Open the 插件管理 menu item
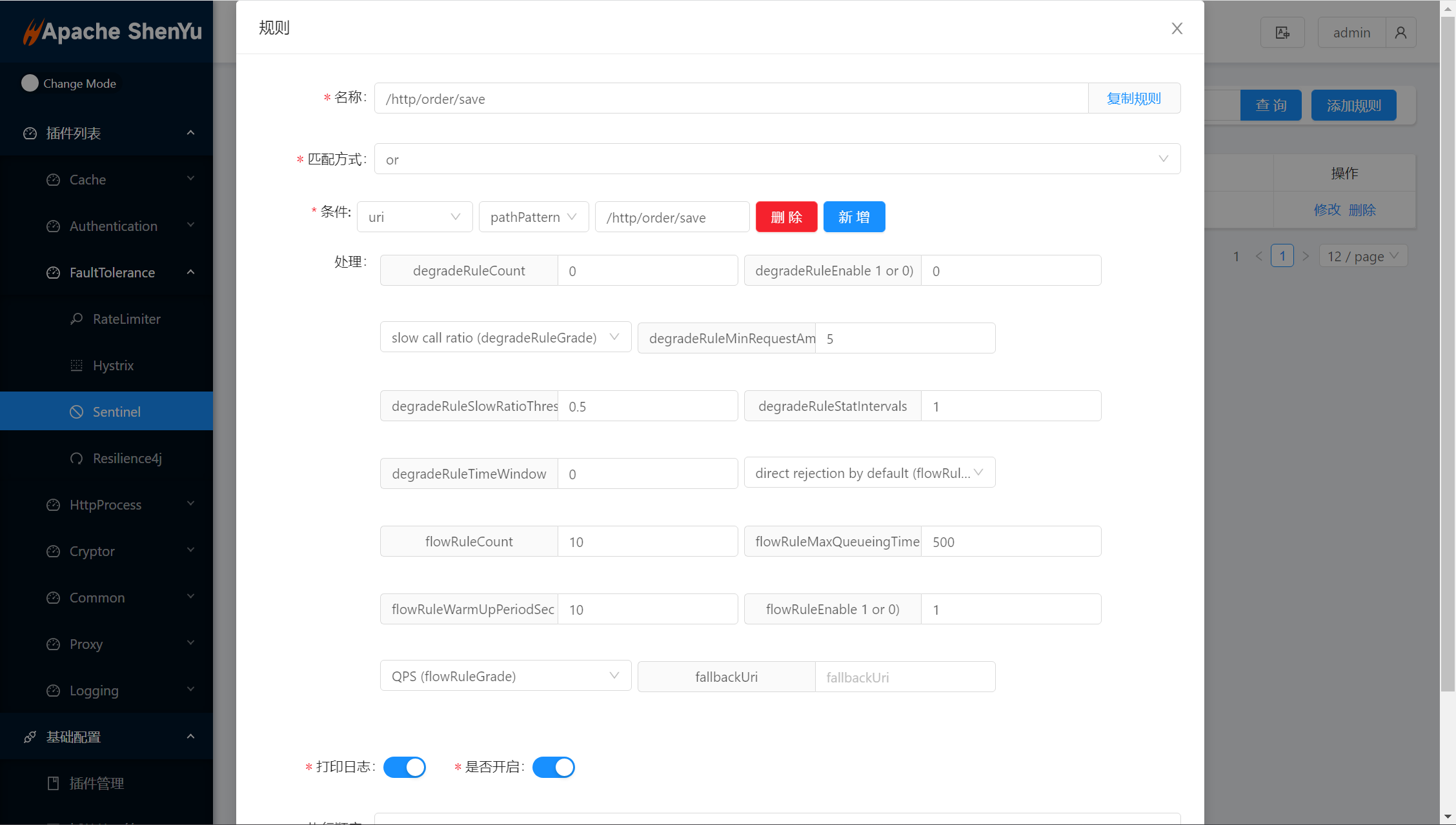The width and height of the screenshot is (1456, 825). click(97, 783)
